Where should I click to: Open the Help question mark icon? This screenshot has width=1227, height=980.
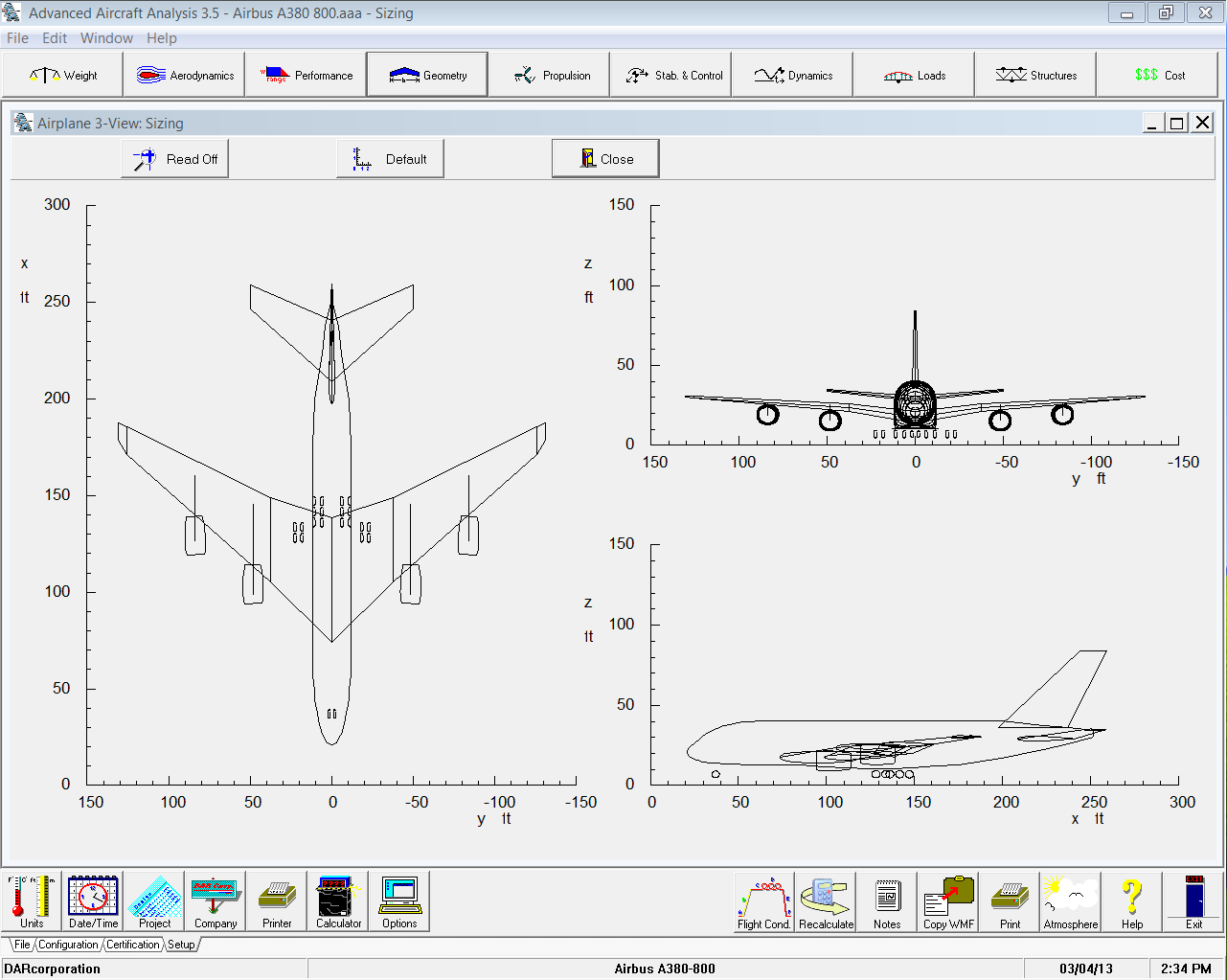[1132, 901]
